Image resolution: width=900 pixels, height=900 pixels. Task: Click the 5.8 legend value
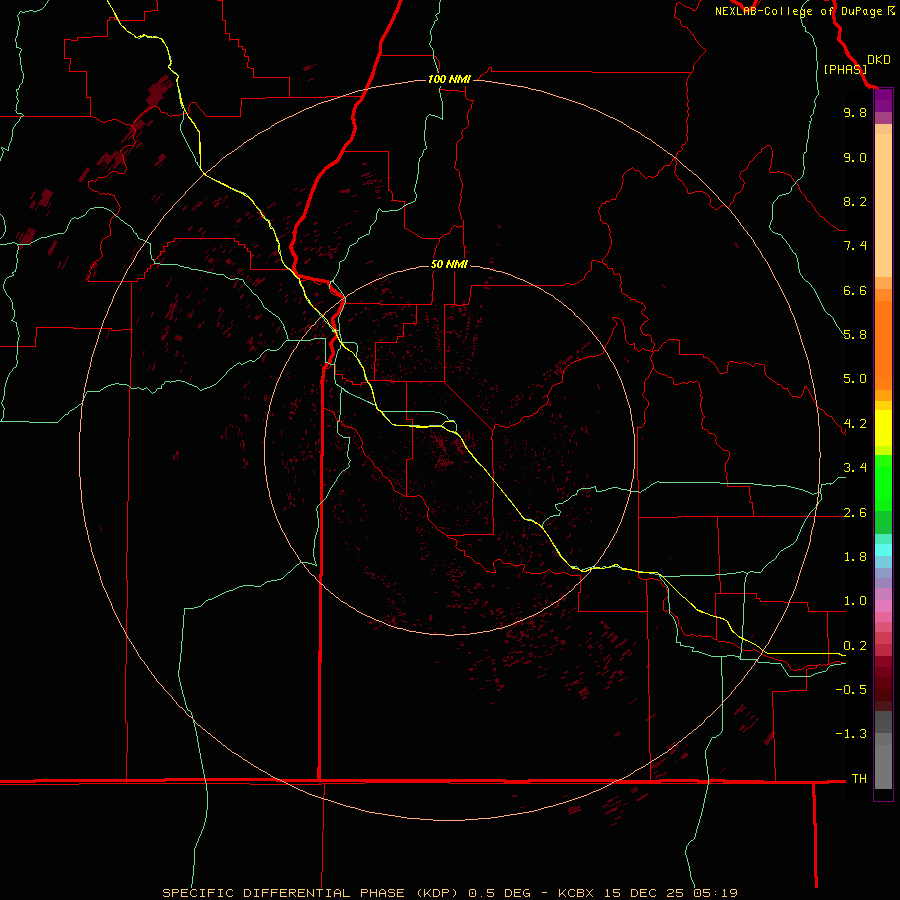point(855,335)
